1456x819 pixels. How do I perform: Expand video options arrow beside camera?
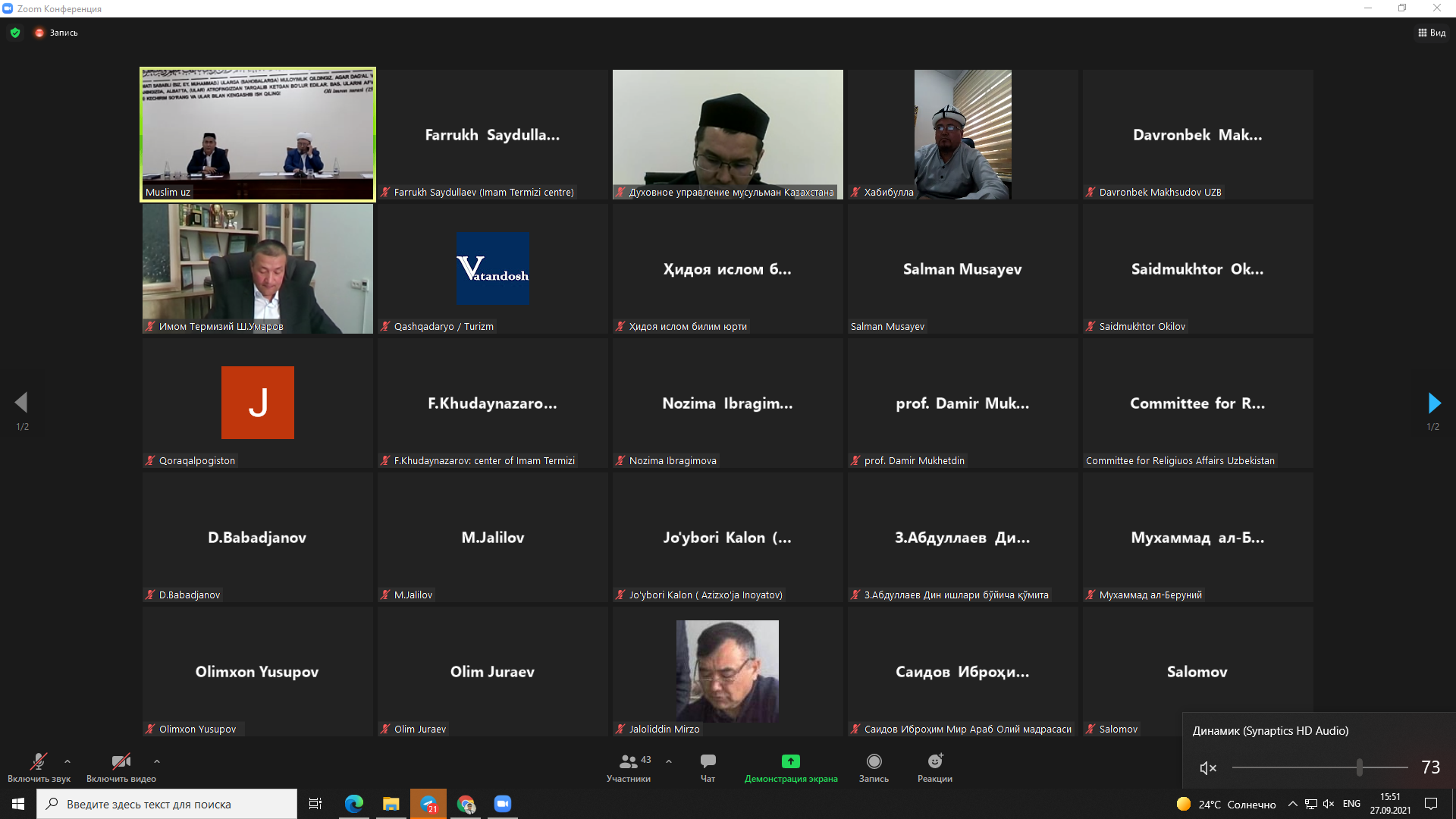157,761
